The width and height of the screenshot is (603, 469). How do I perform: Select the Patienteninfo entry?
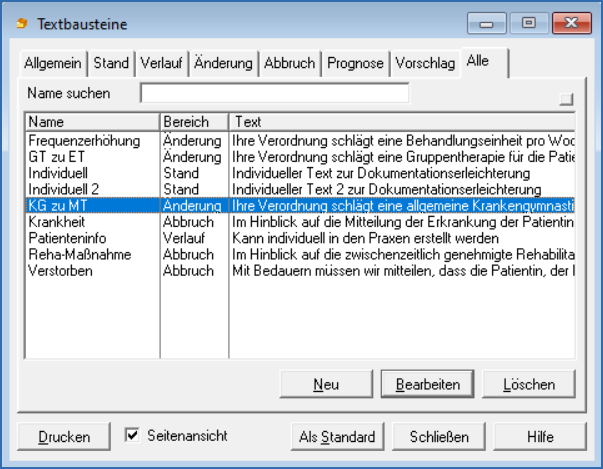click(x=300, y=238)
